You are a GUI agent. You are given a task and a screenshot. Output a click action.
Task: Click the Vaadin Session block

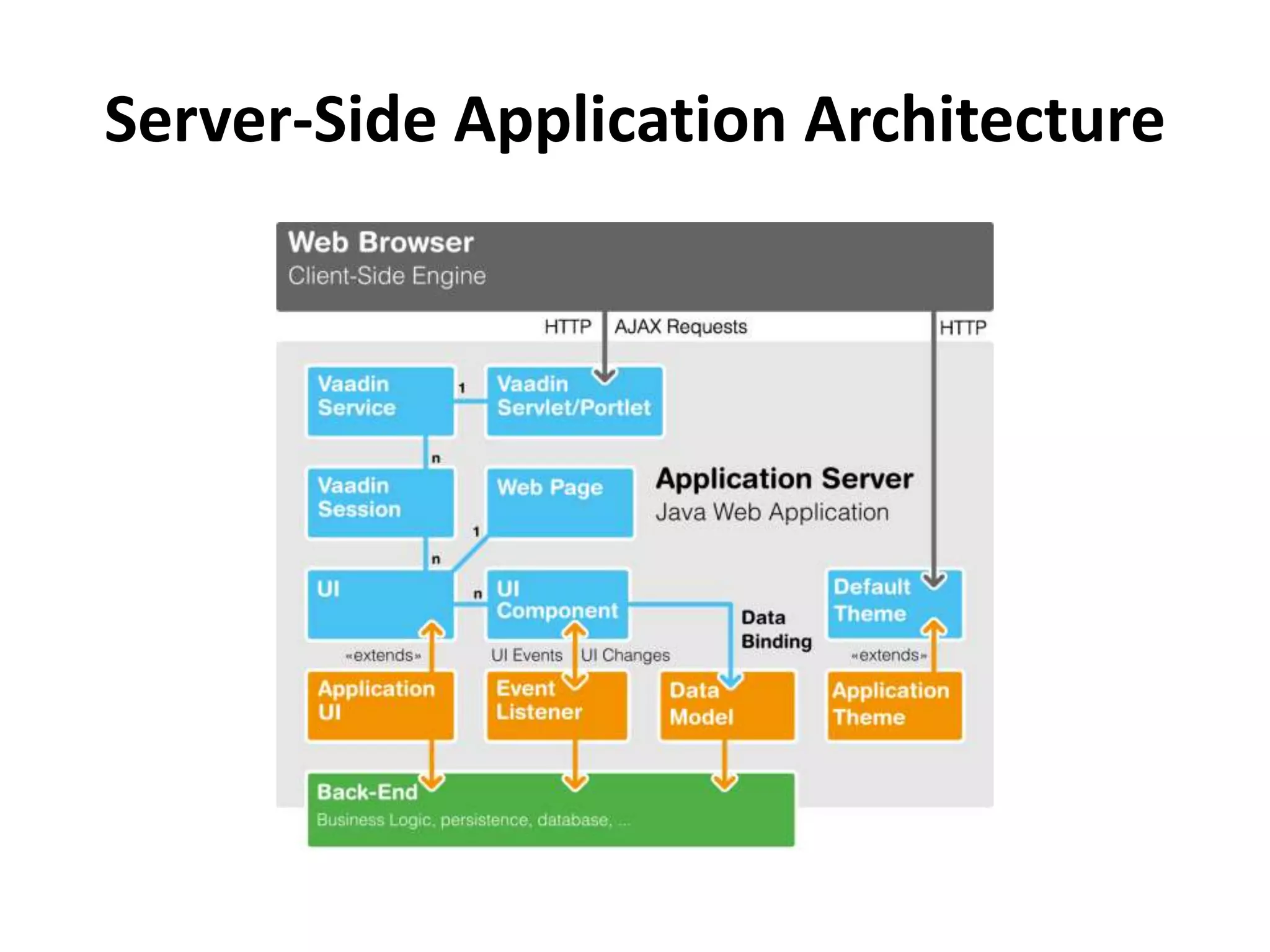point(380,502)
